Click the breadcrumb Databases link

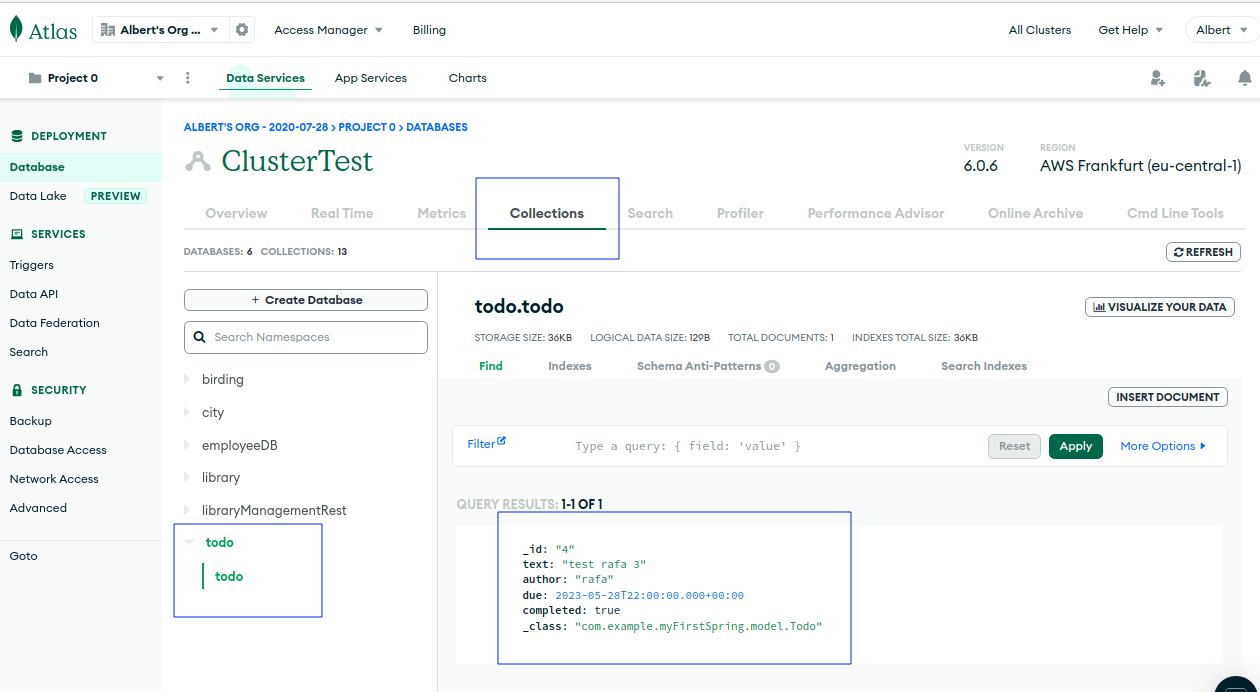tap(437, 127)
